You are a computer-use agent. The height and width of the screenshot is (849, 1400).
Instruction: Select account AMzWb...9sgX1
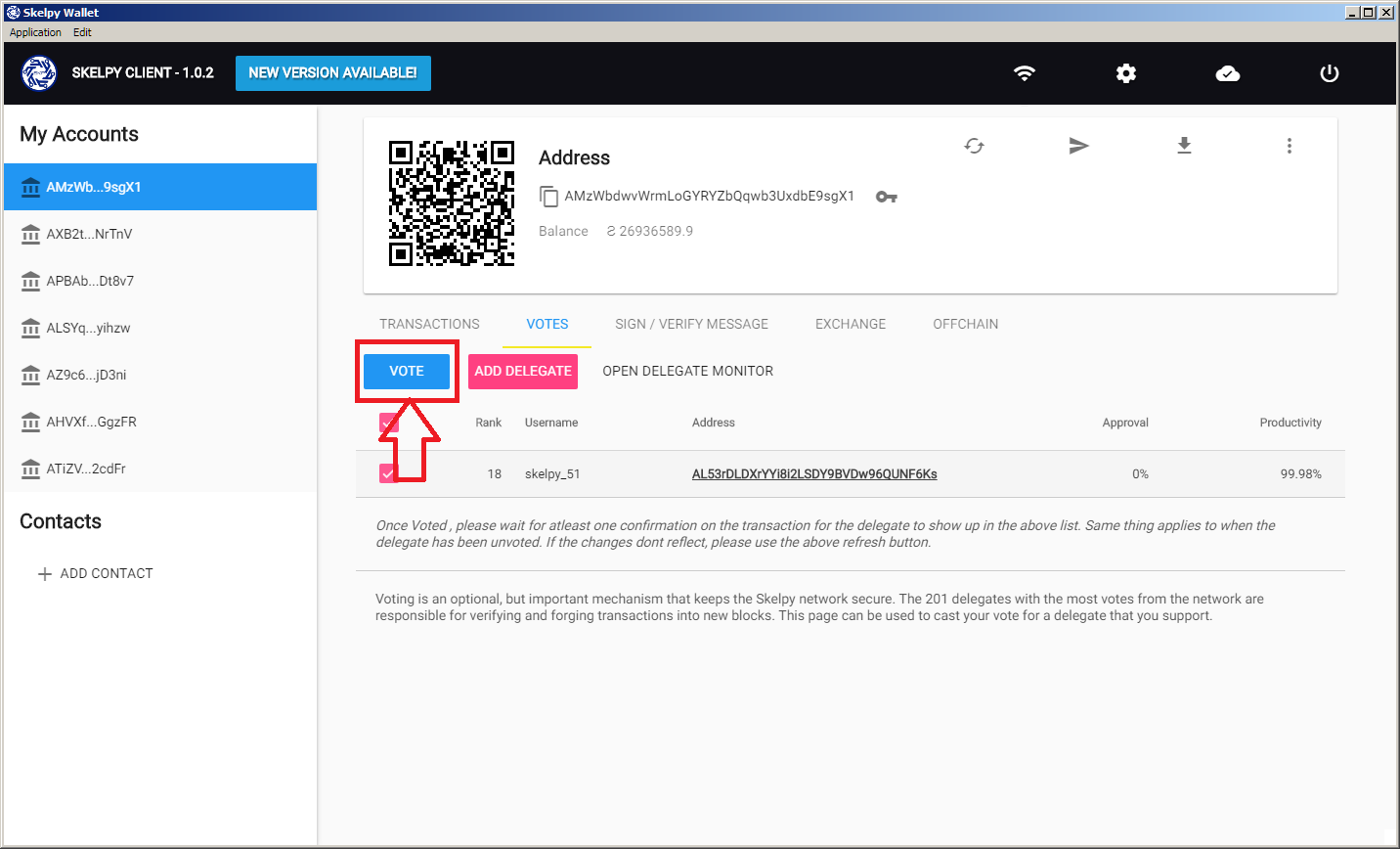coord(160,187)
